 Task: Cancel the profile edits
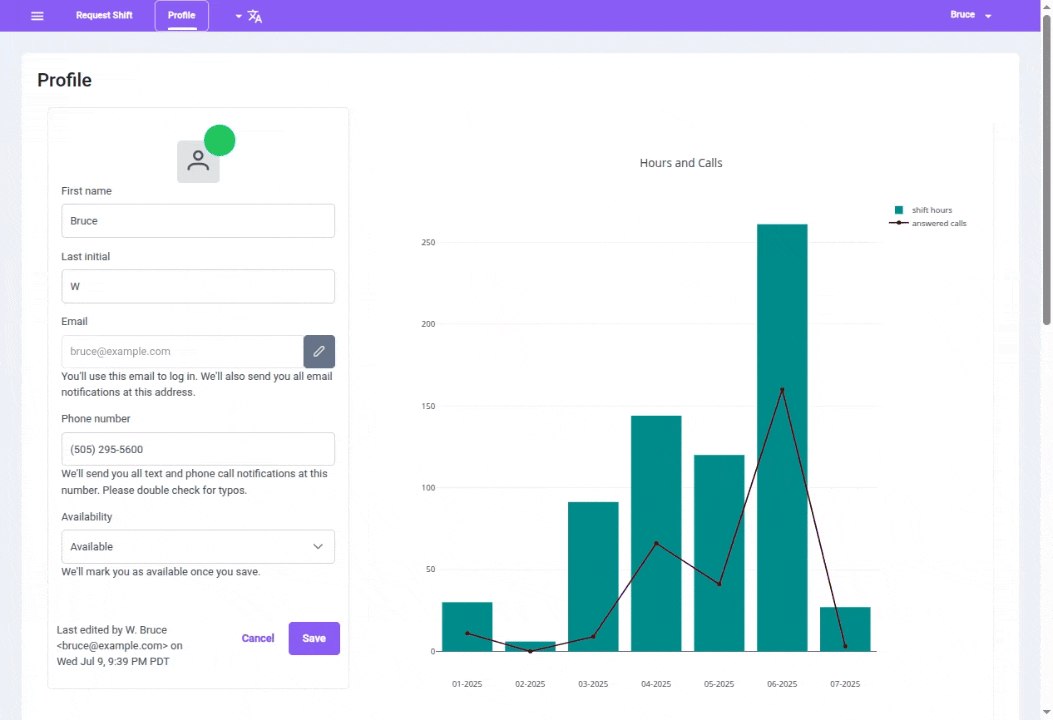tap(257, 638)
